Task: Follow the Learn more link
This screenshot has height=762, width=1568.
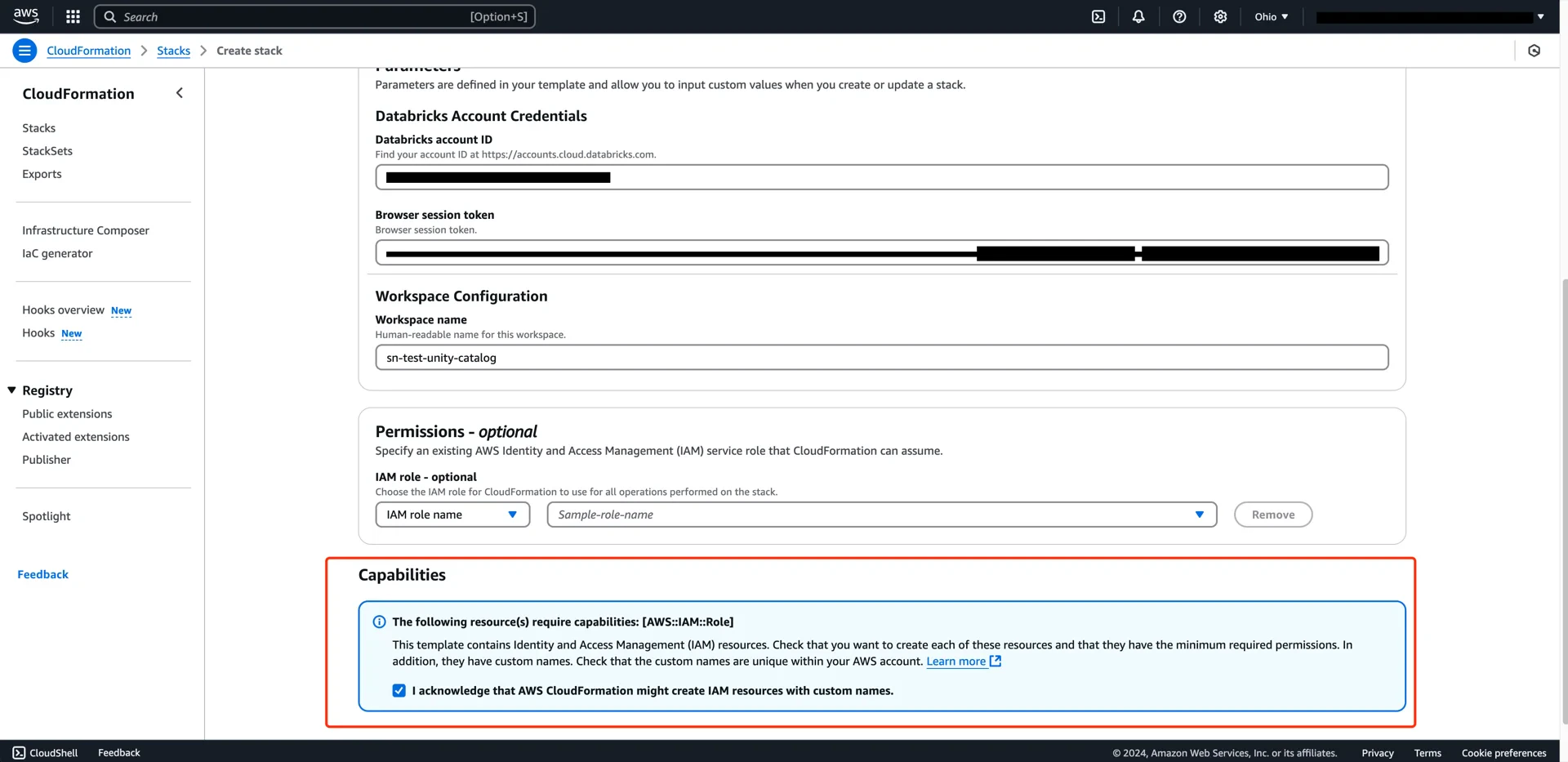Action: click(955, 662)
